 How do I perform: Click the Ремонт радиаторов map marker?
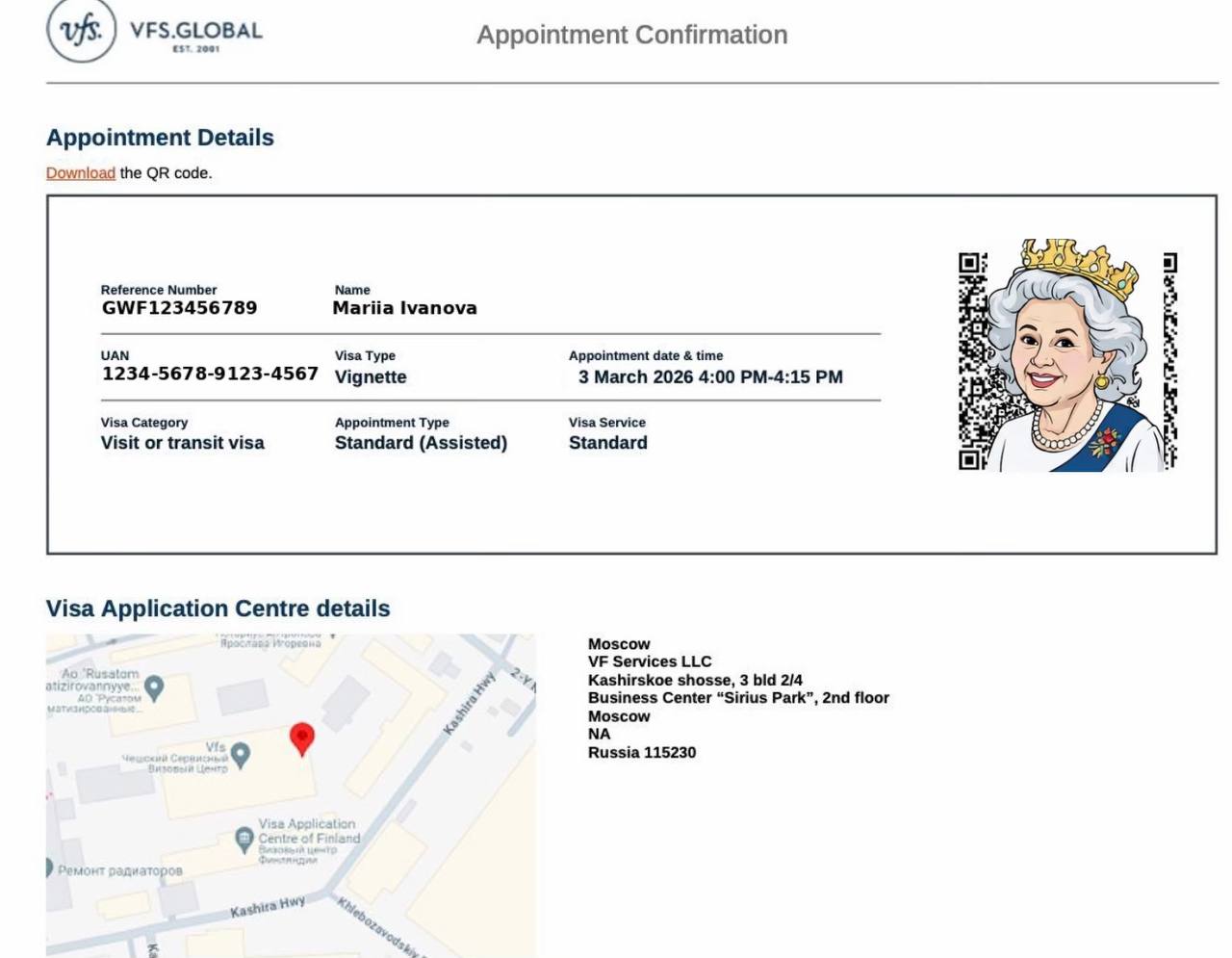click(x=48, y=867)
